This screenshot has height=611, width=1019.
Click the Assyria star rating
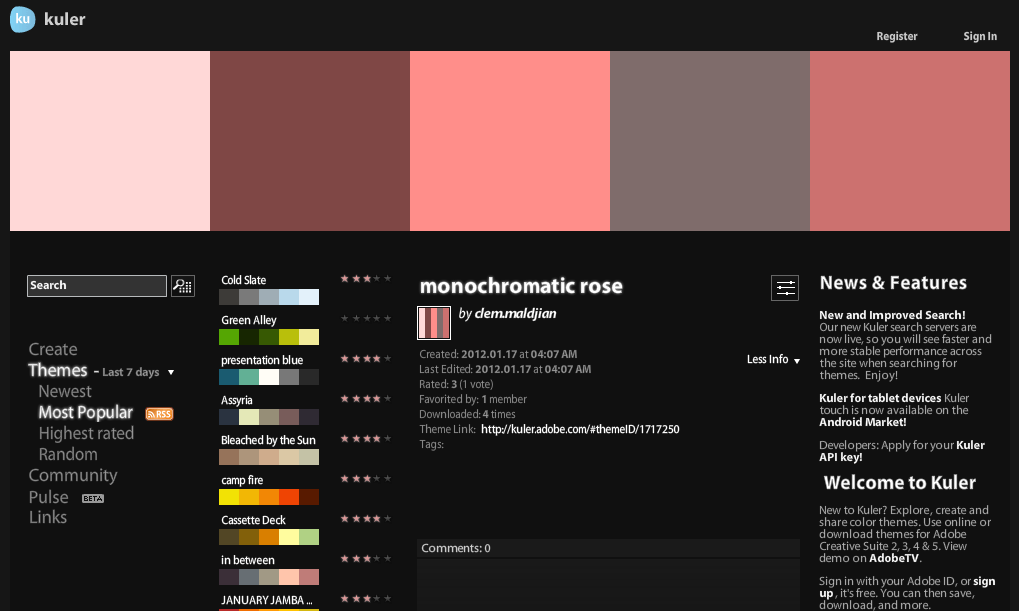[366, 398]
